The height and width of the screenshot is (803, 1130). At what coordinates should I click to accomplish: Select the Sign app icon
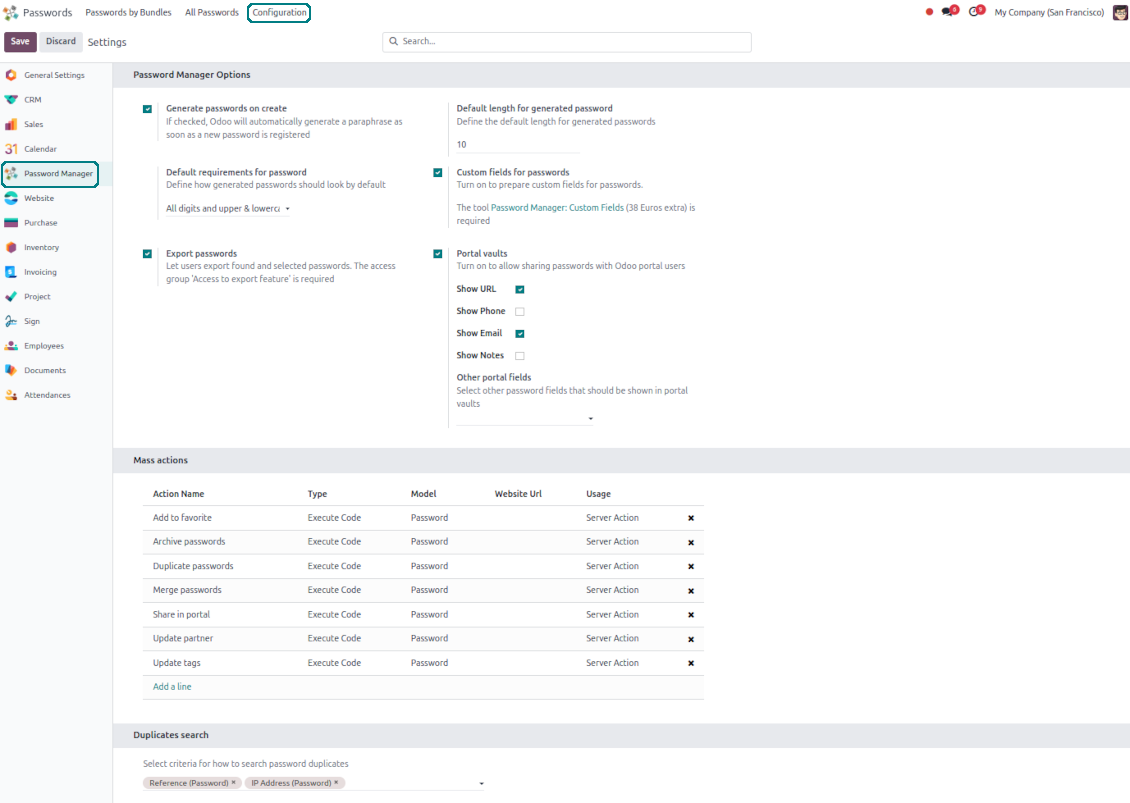(11, 321)
